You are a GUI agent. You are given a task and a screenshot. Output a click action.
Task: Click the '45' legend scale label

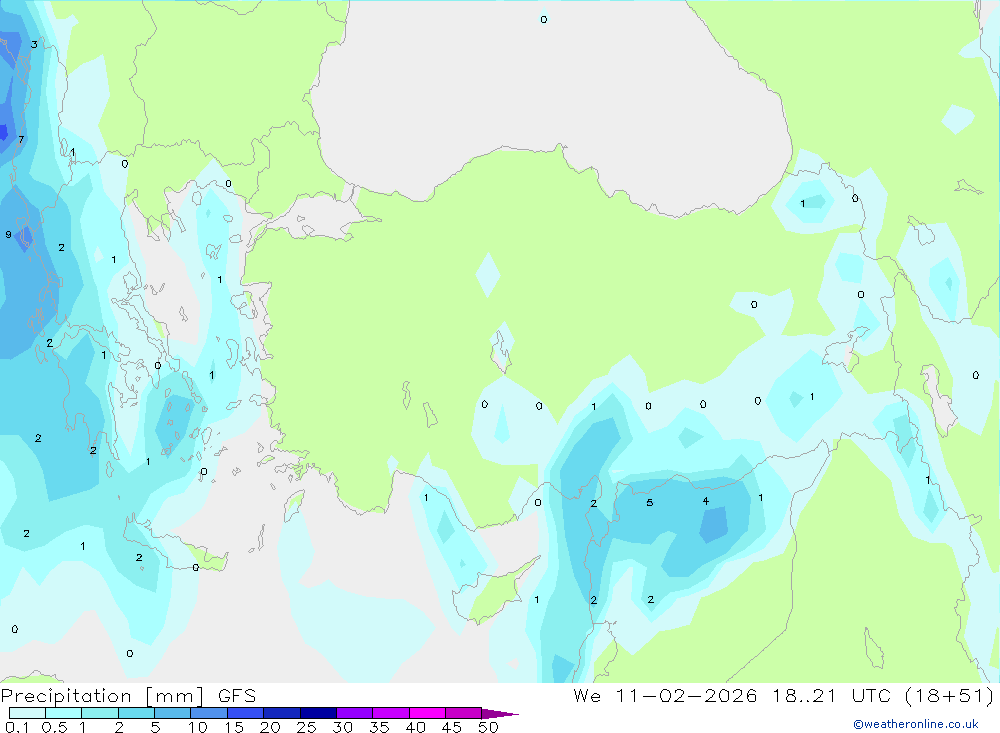[452, 727]
